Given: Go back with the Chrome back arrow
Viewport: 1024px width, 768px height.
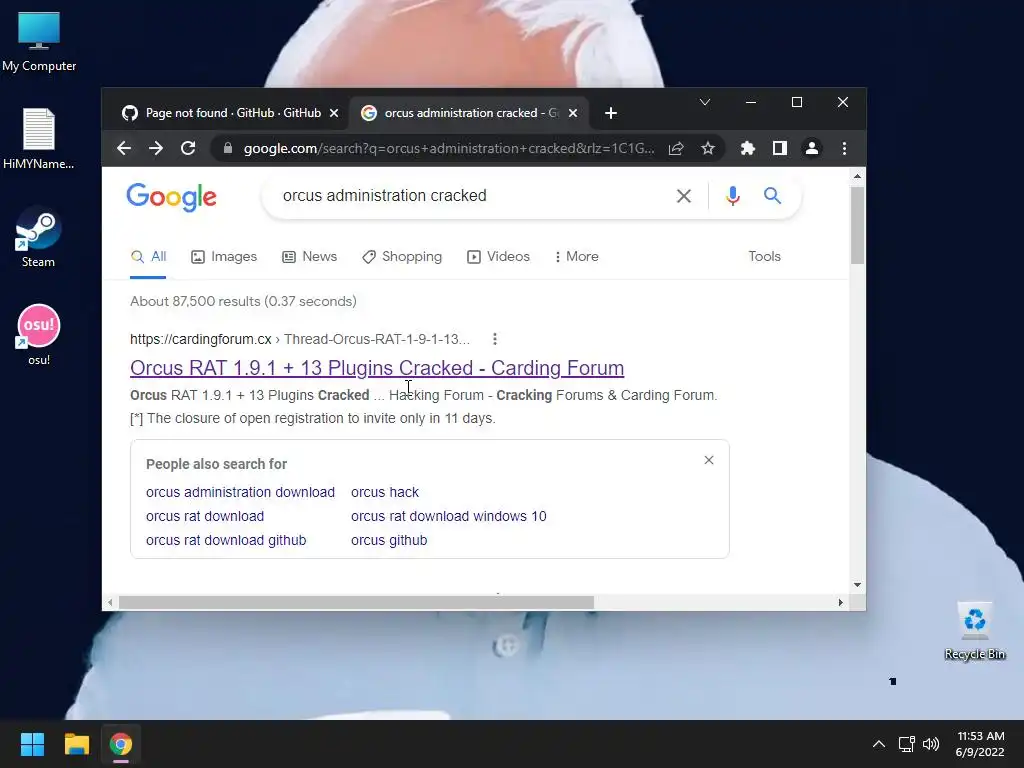Looking at the screenshot, I should tap(124, 148).
